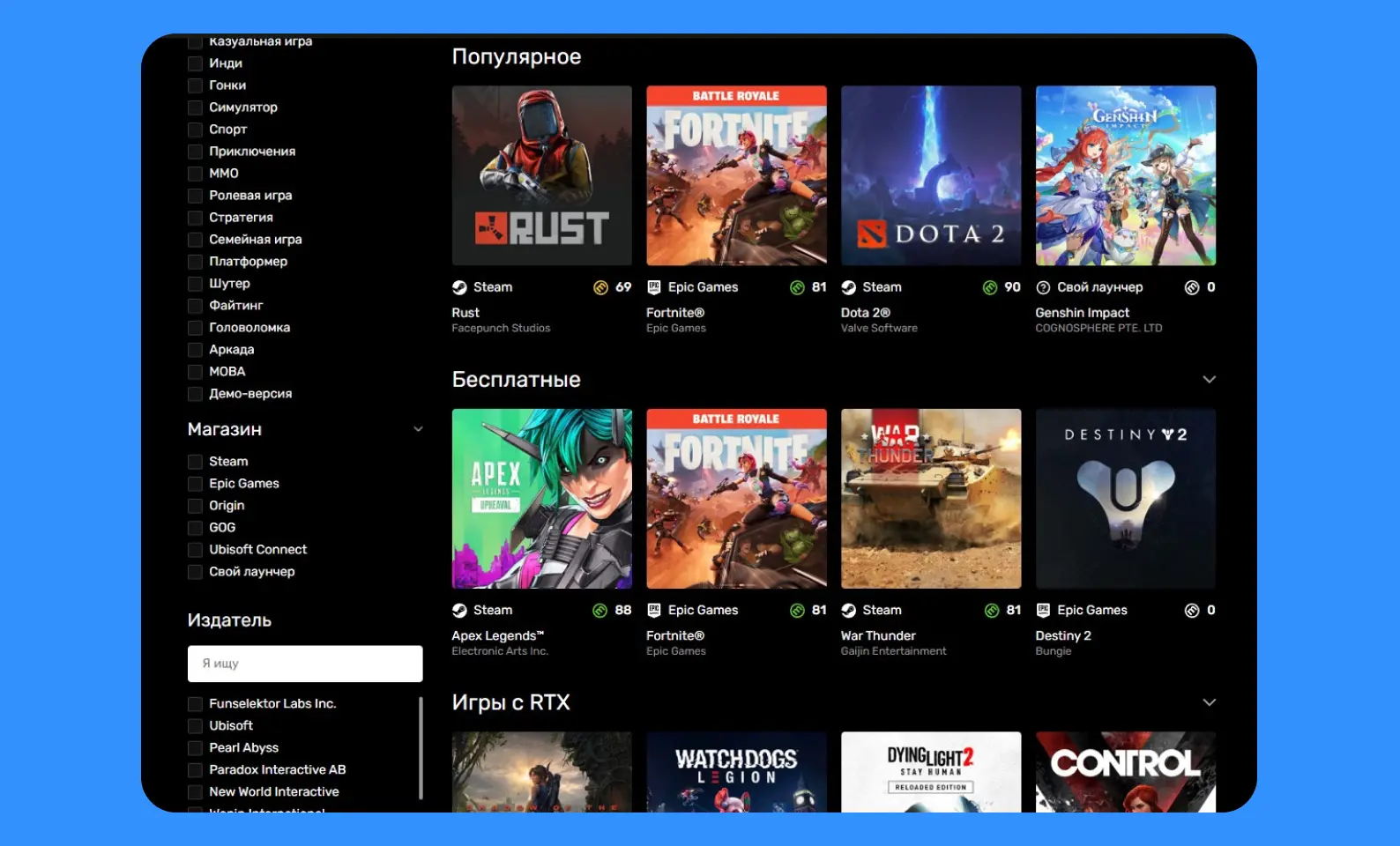Enable the Epic Games store filter
1400x846 pixels.
[196, 484]
